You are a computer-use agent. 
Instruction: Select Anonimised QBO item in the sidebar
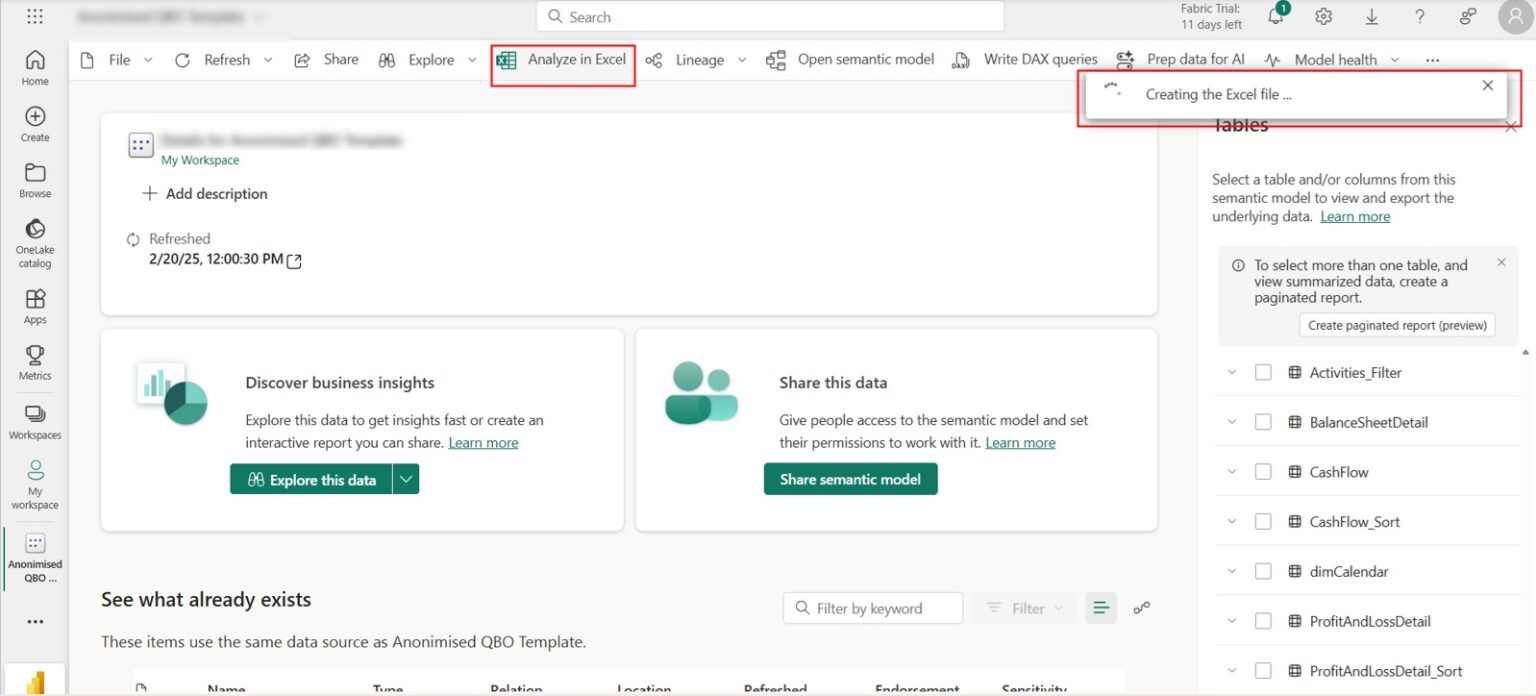(x=35, y=558)
